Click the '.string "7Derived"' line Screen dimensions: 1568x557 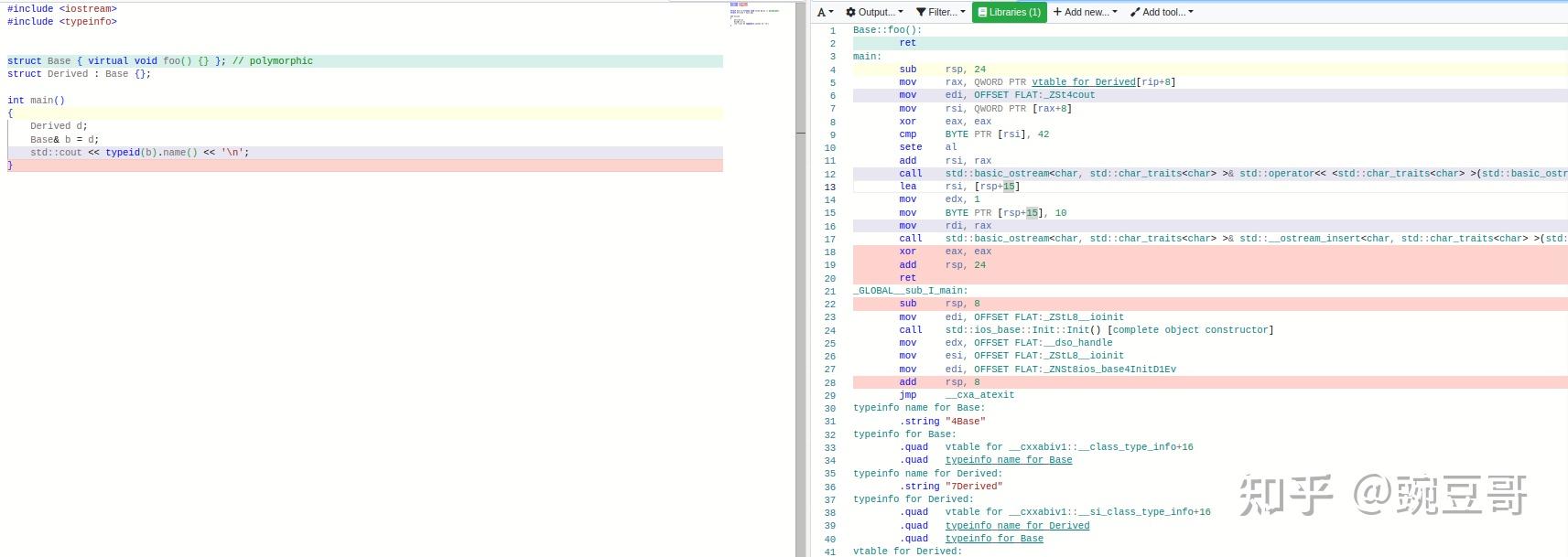(x=951, y=487)
